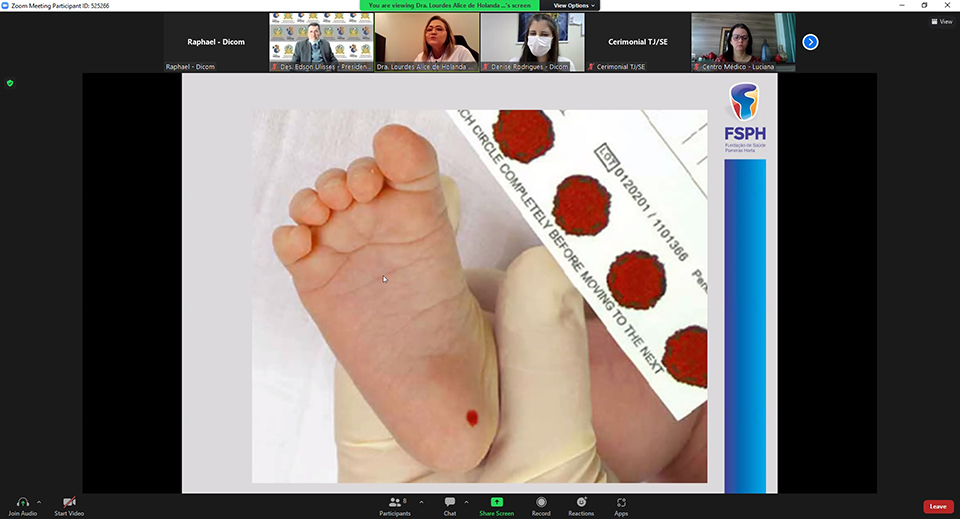The height and width of the screenshot is (519, 960).
Task: Click the green encryption shield icon
Action: [10, 83]
